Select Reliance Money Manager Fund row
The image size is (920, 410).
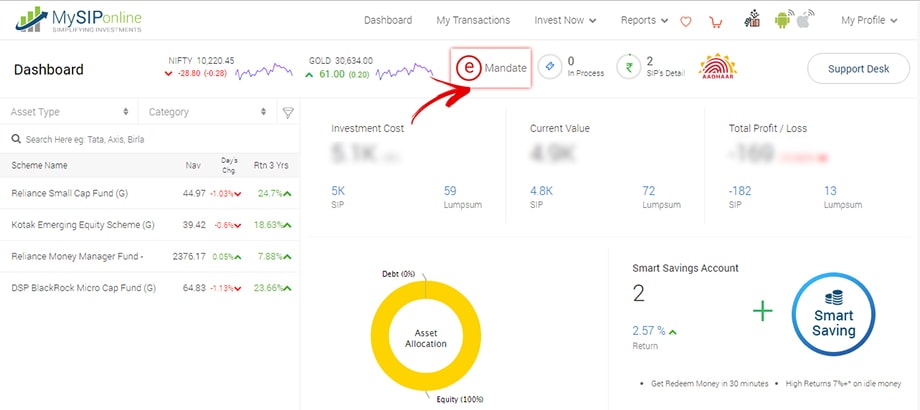pyautogui.click(x=150, y=256)
